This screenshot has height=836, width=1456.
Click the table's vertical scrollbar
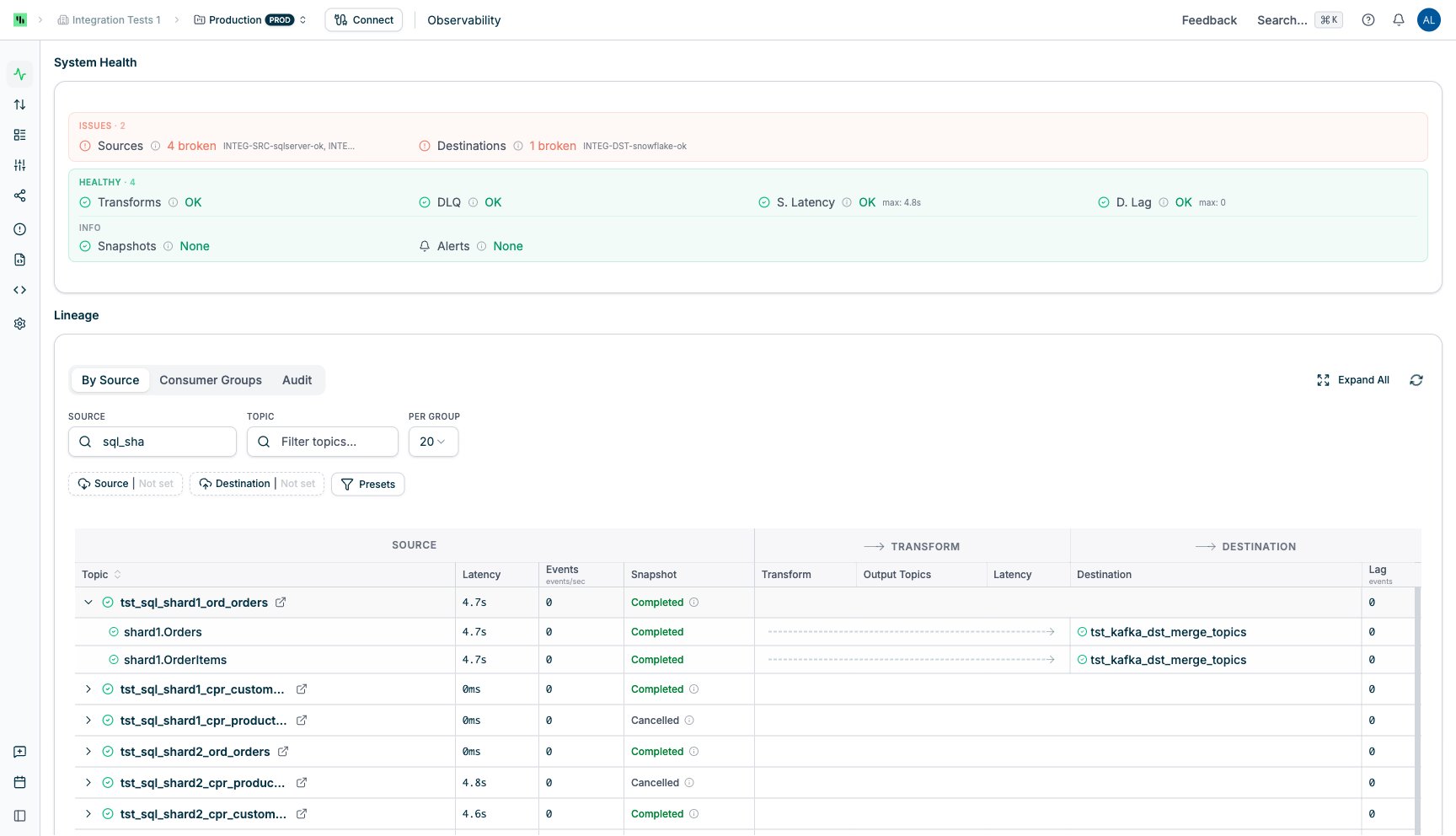[x=1417, y=708]
